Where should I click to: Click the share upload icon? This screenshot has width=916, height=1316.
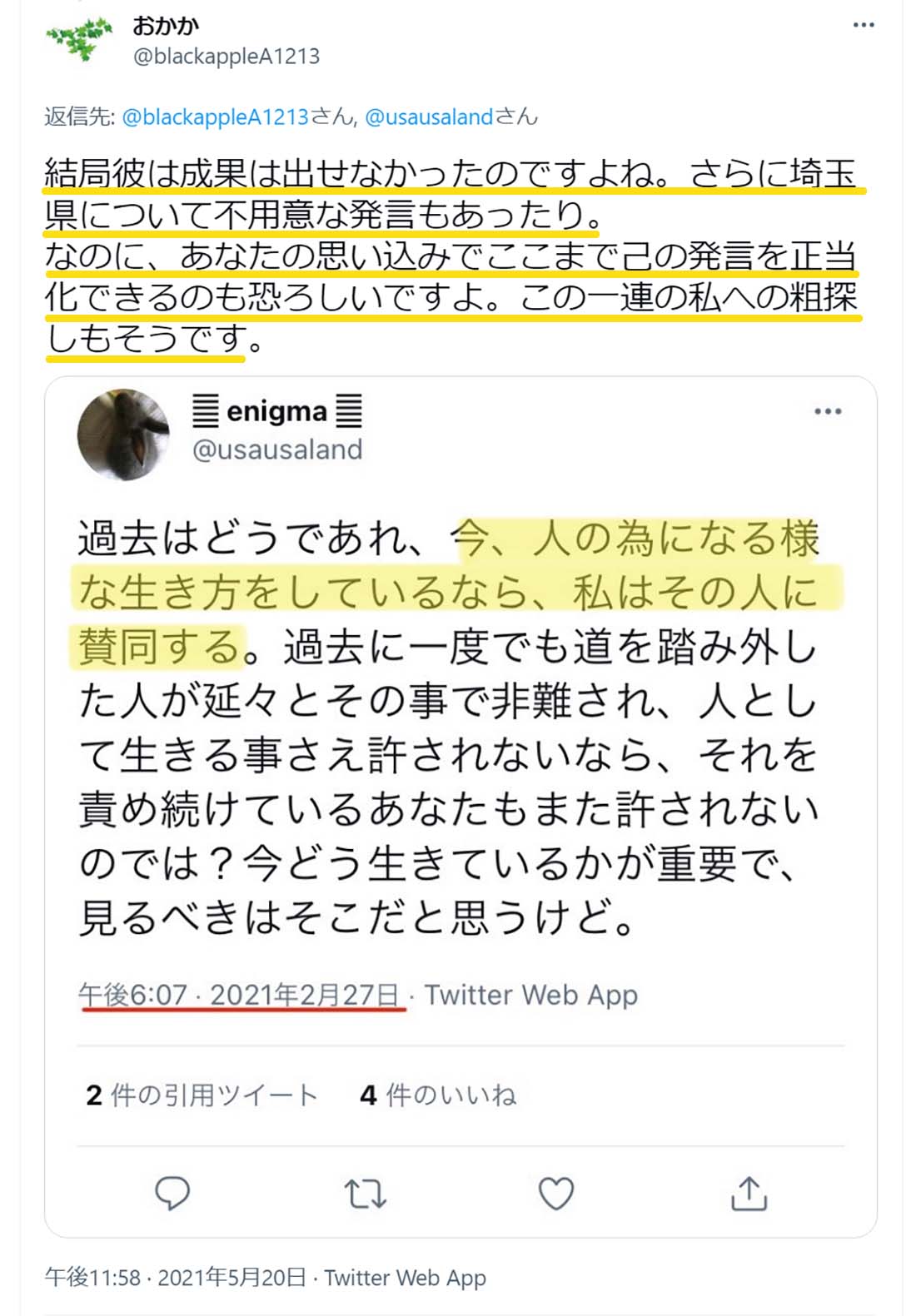tap(749, 1193)
